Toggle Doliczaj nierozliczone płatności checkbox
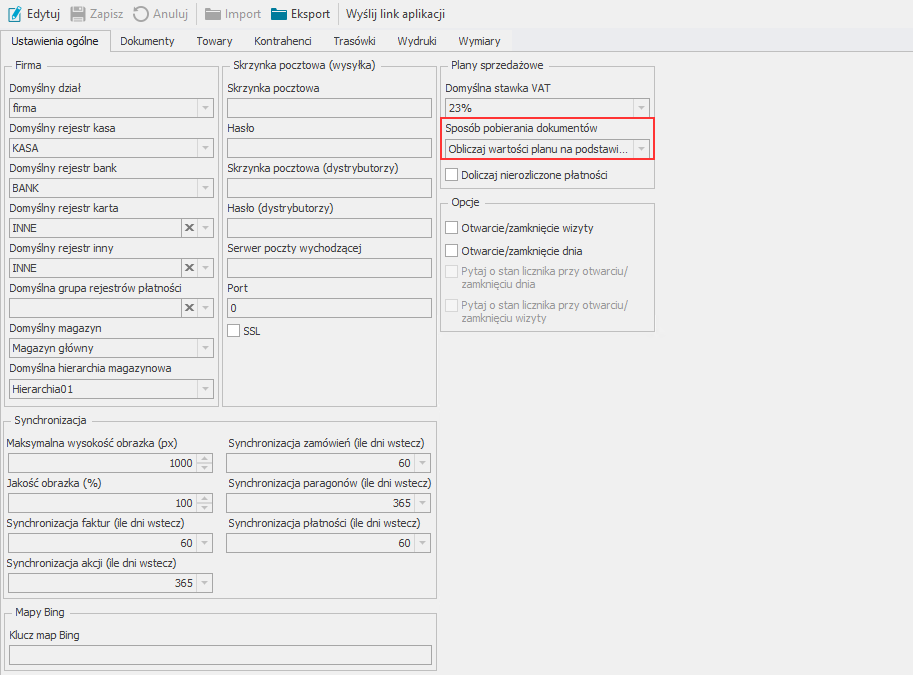This screenshot has width=913, height=675. coord(451,175)
